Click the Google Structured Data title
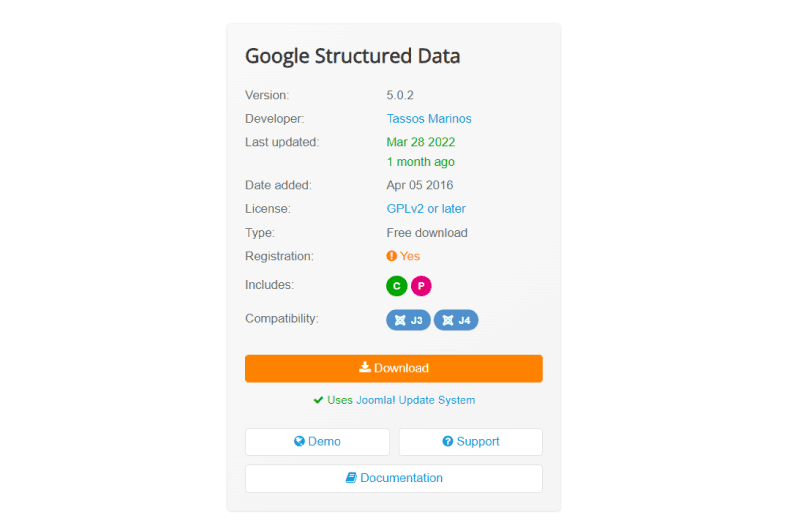 pyautogui.click(x=353, y=56)
